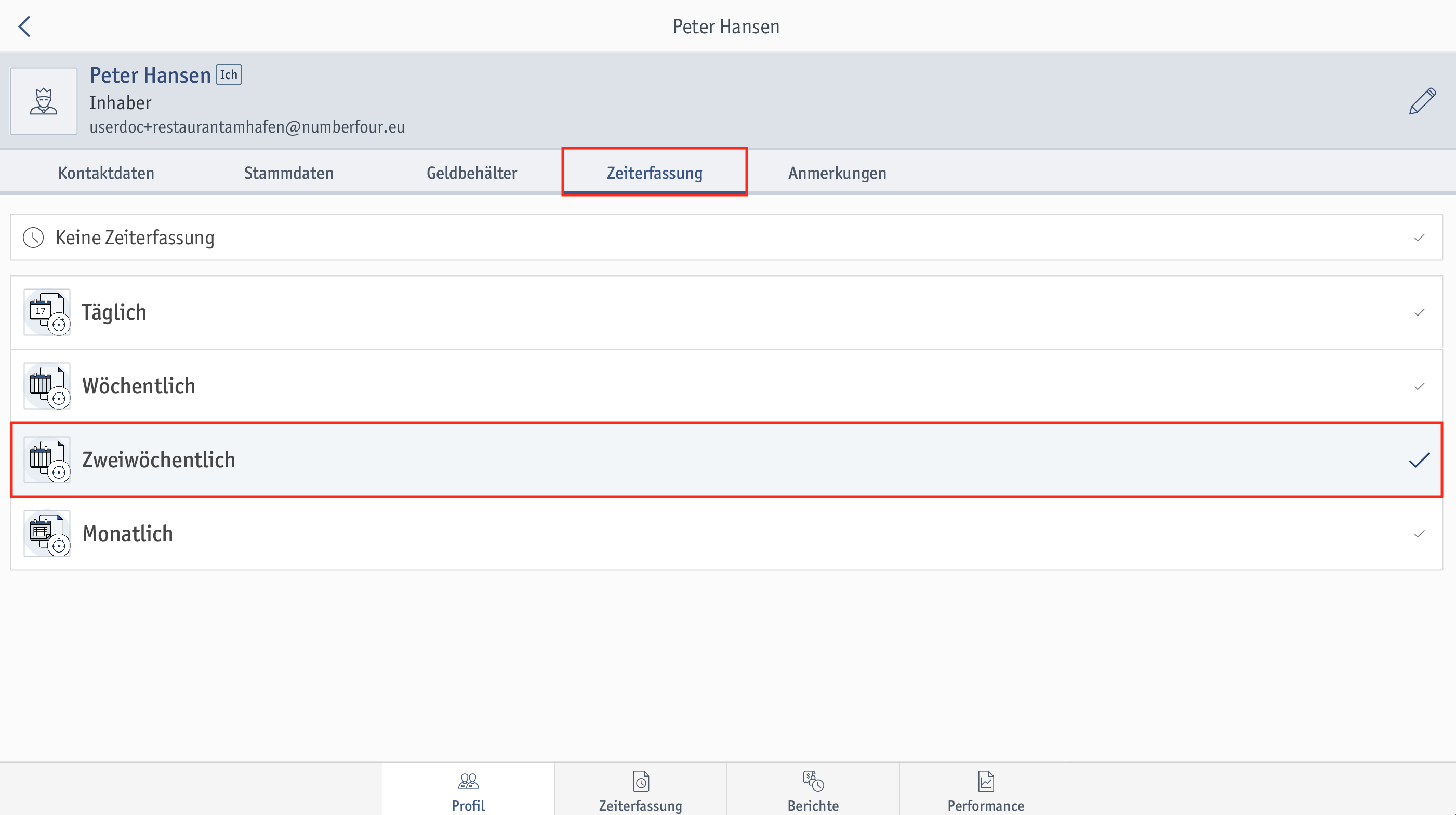Click the Profil people icon in the bottom bar
The image size is (1456, 815).
(468, 782)
